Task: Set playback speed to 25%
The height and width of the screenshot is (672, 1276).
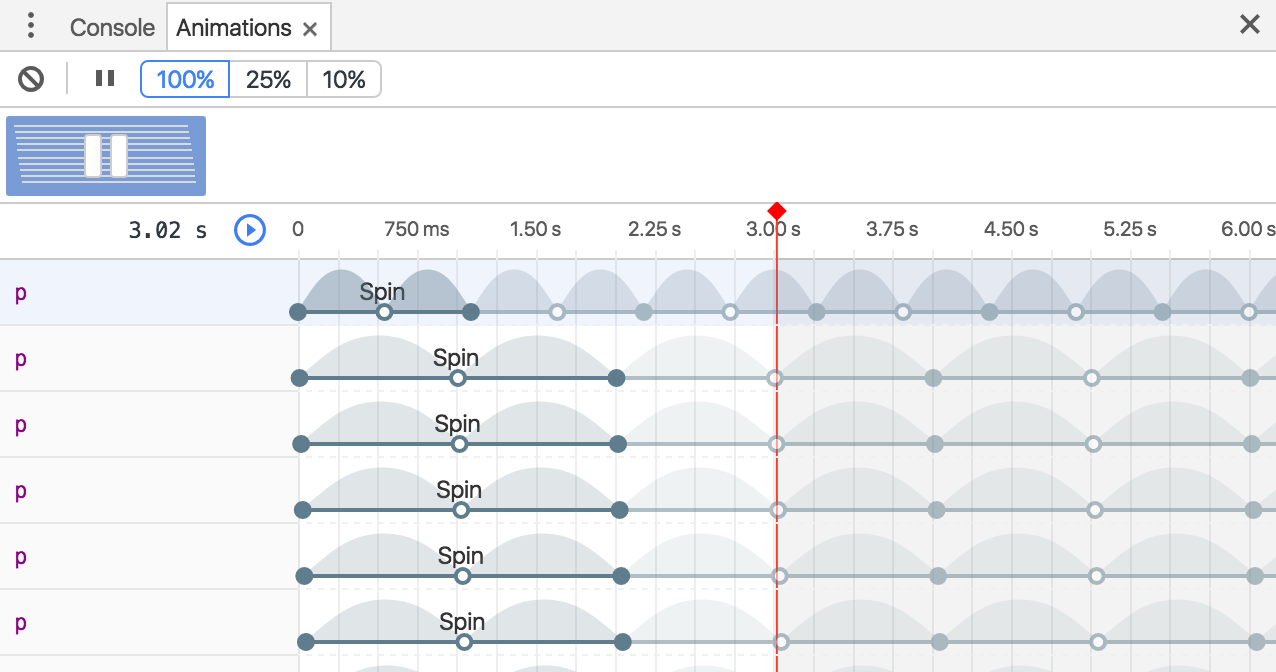Action: click(x=268, y=80)
